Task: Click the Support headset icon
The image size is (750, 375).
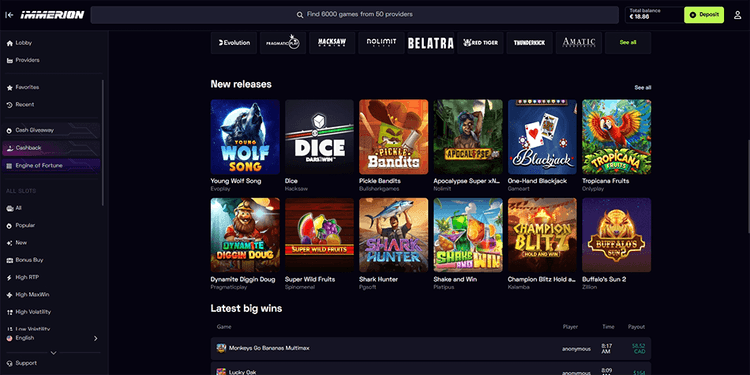Action: click(x=10, y=363)
